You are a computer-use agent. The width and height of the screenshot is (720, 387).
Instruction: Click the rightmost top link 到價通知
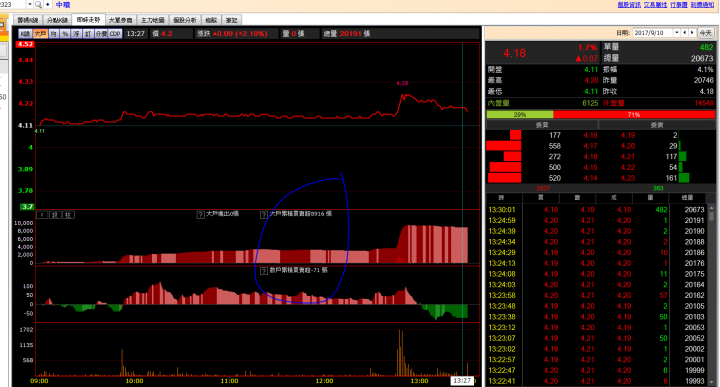pyautogui.click(x=703, y=5)
